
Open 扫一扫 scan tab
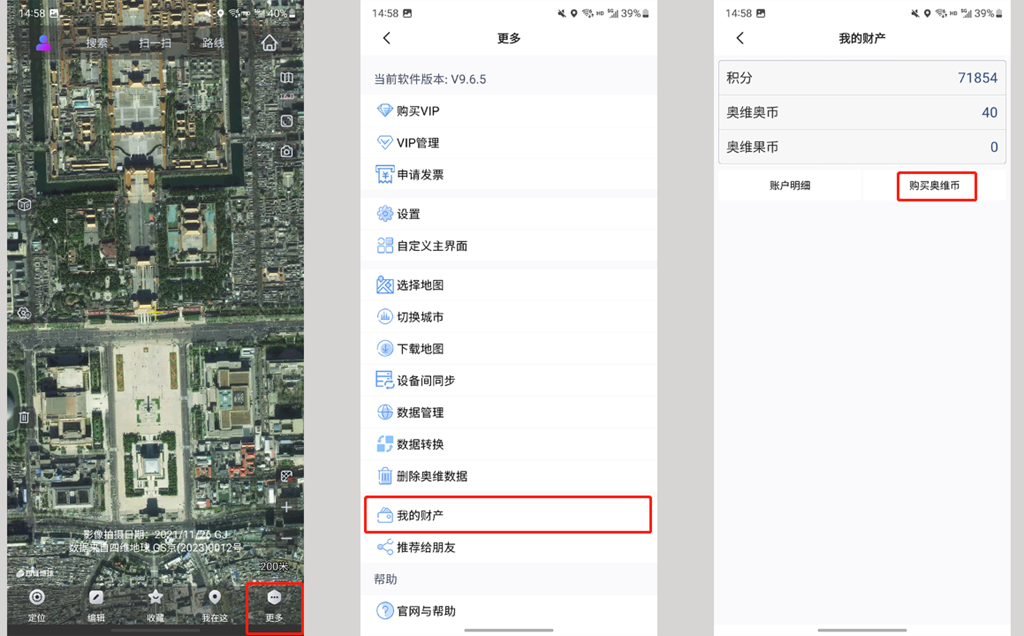(155, 43)
